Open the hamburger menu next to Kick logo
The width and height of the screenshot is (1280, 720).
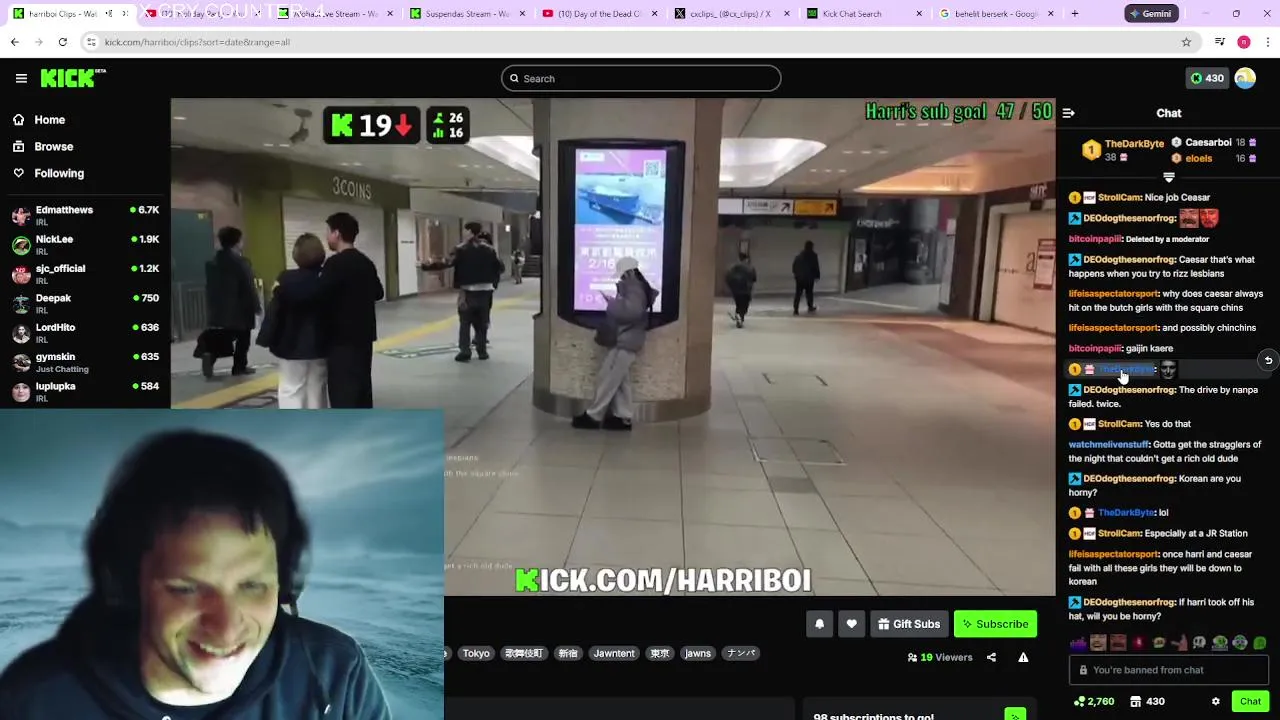click(x=21, y=78)
